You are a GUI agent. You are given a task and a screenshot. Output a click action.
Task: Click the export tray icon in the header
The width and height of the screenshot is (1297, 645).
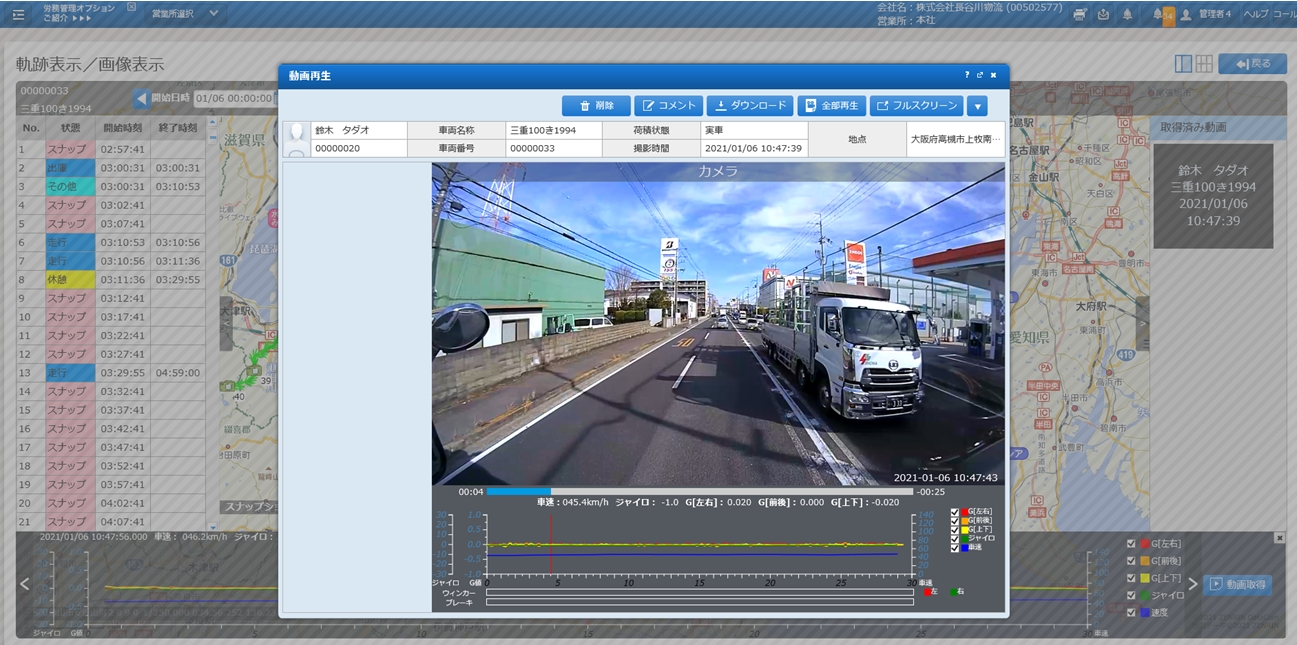pos(1103,14)
